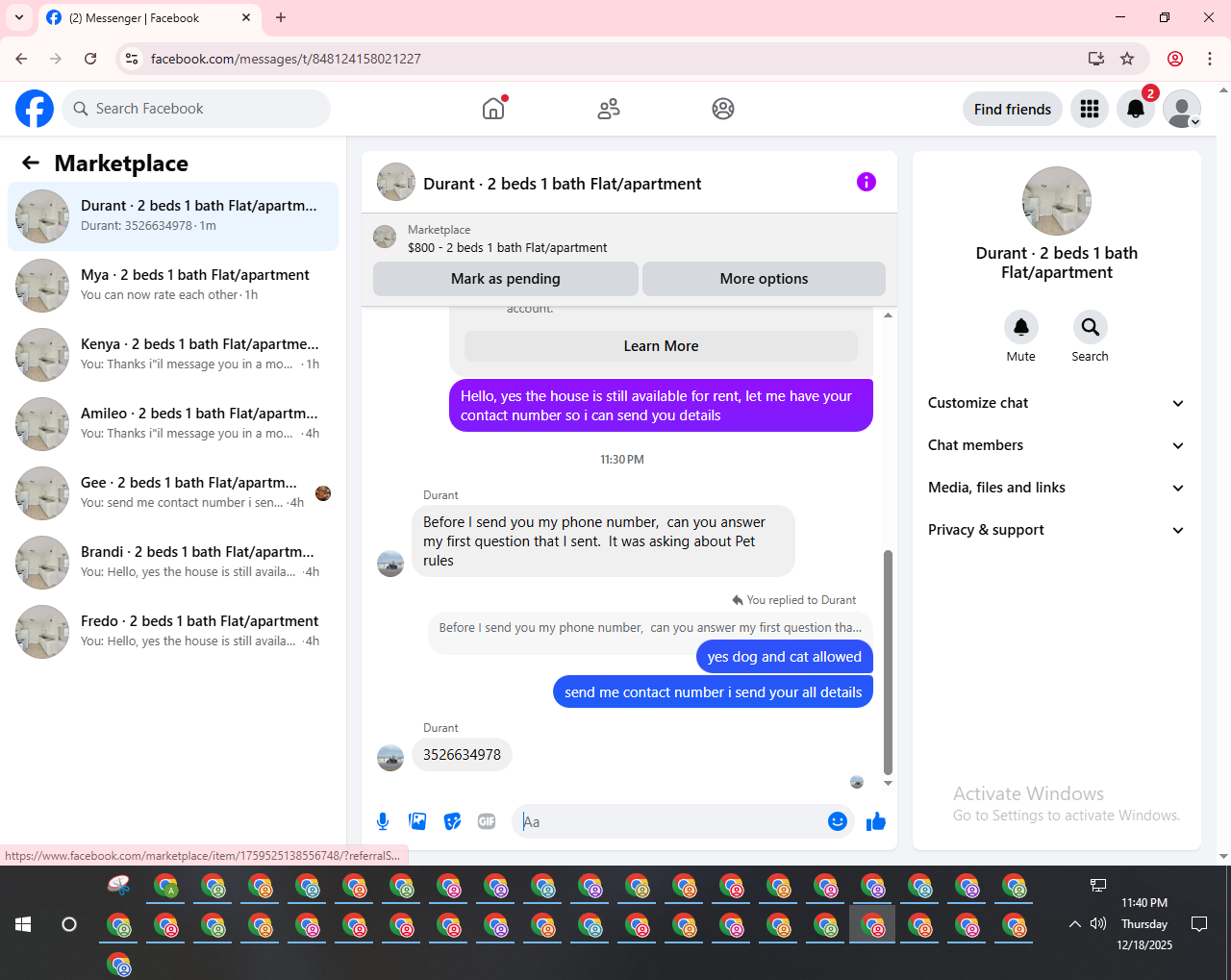Open the Kenya conversation

point(173,355)
